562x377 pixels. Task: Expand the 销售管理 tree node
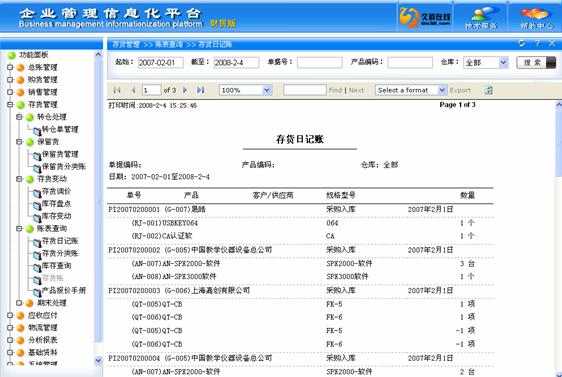tap(10, 92)
